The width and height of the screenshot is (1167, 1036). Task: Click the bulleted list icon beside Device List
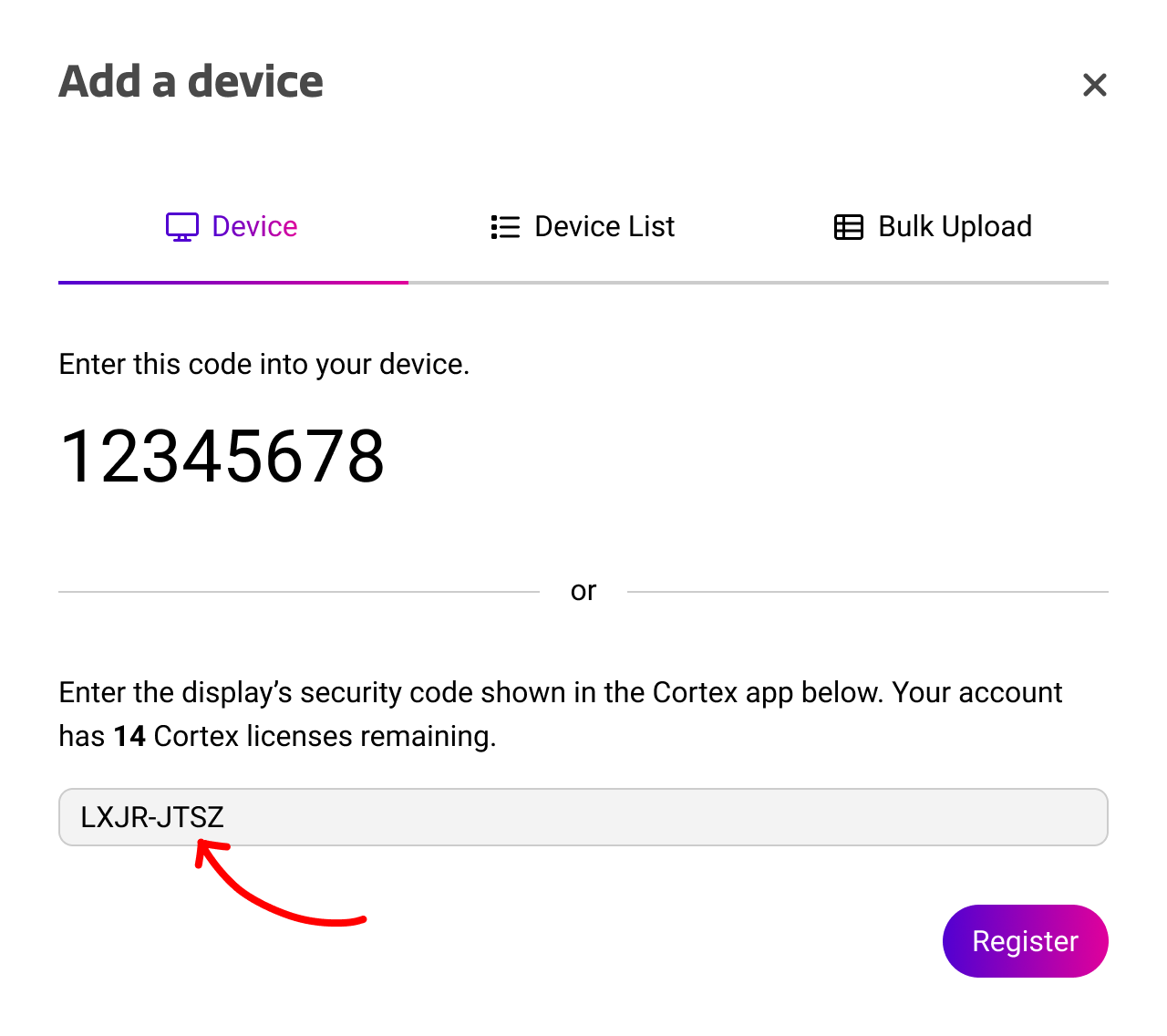tap(505, 227)
